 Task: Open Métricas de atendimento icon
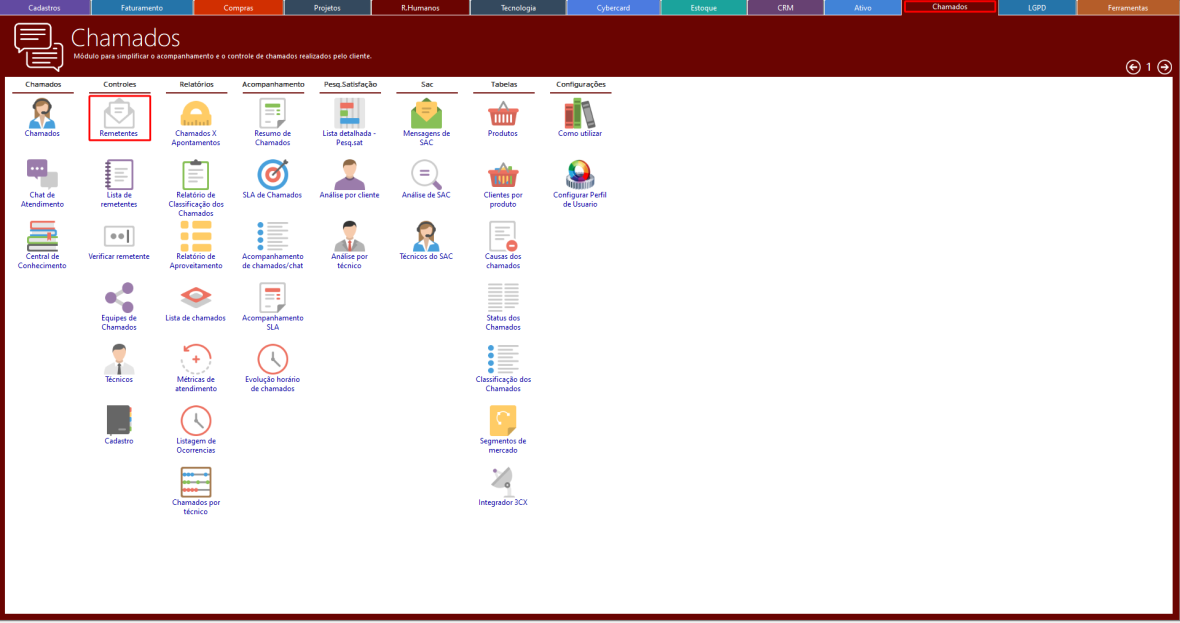(196, 359)
